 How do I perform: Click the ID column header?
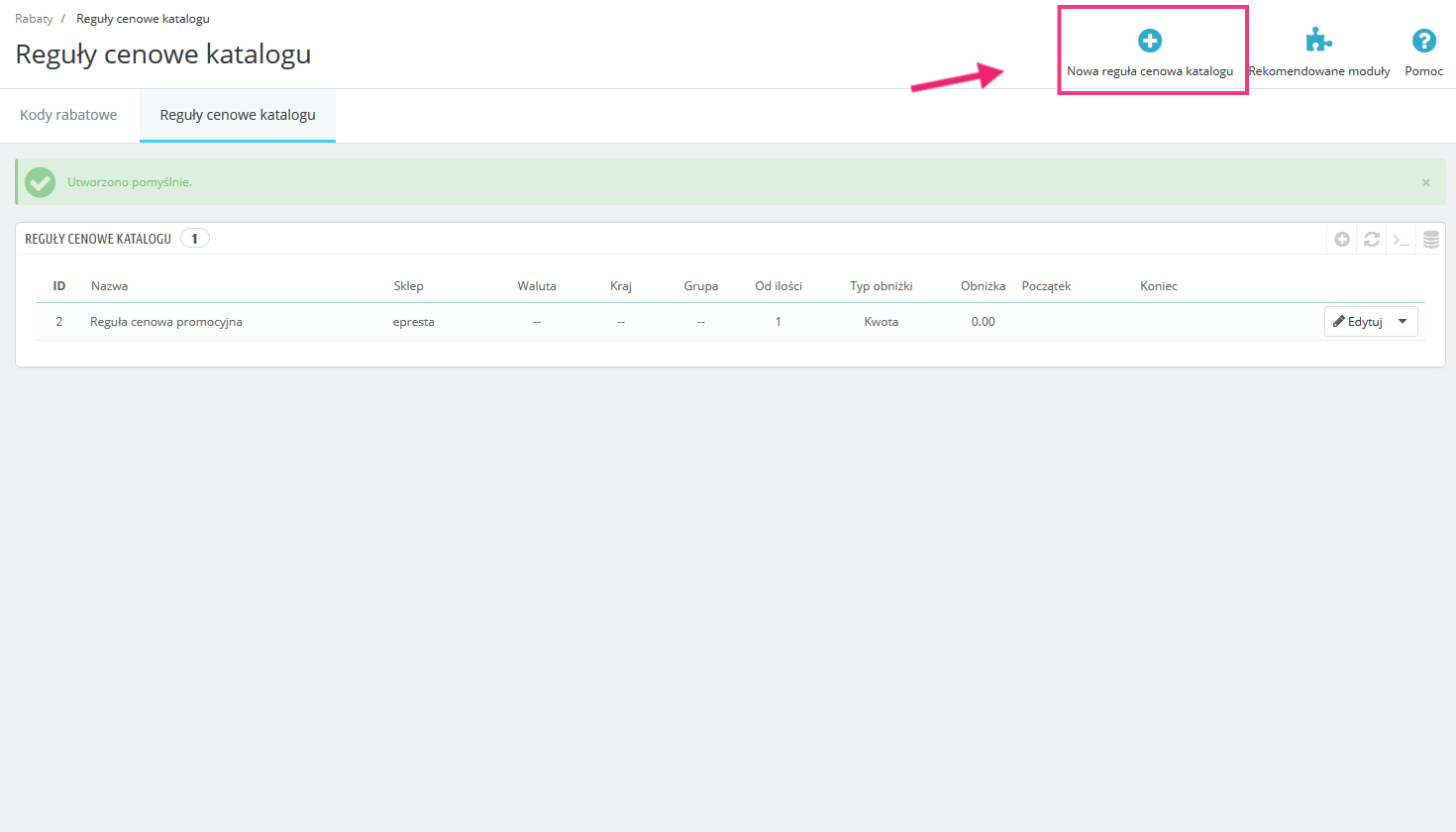click(x=59, y=286)
